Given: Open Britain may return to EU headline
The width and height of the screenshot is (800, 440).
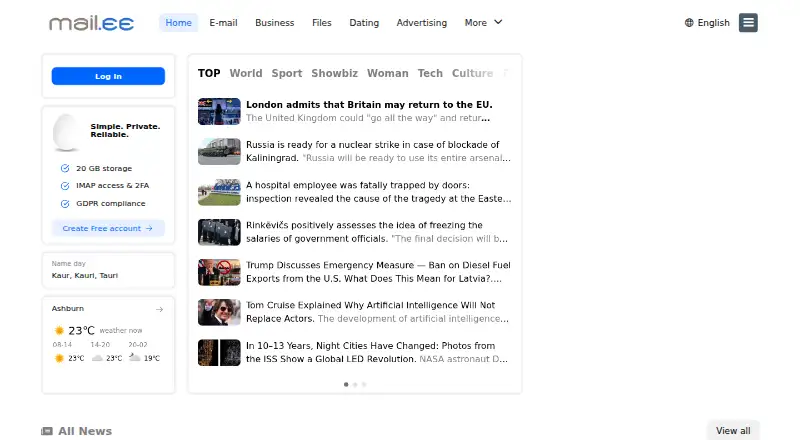Looking at the screenshot, I should tap(369, 105).
